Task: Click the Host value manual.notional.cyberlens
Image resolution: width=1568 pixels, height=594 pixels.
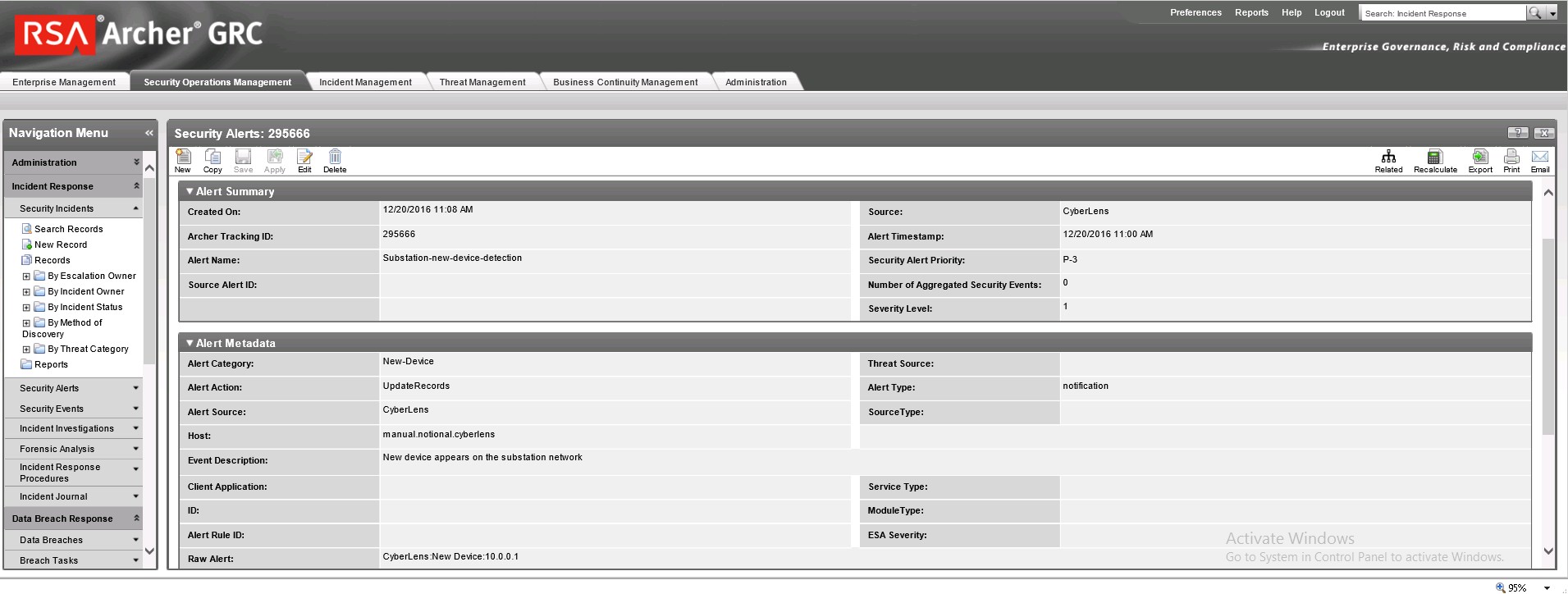Action: tap(439, 434)
